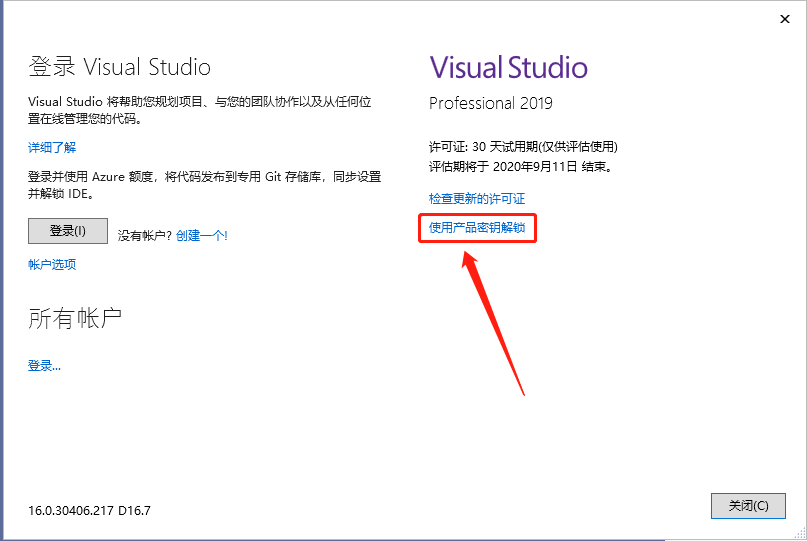Click the 关闭(C) close button

click(748, 506)
